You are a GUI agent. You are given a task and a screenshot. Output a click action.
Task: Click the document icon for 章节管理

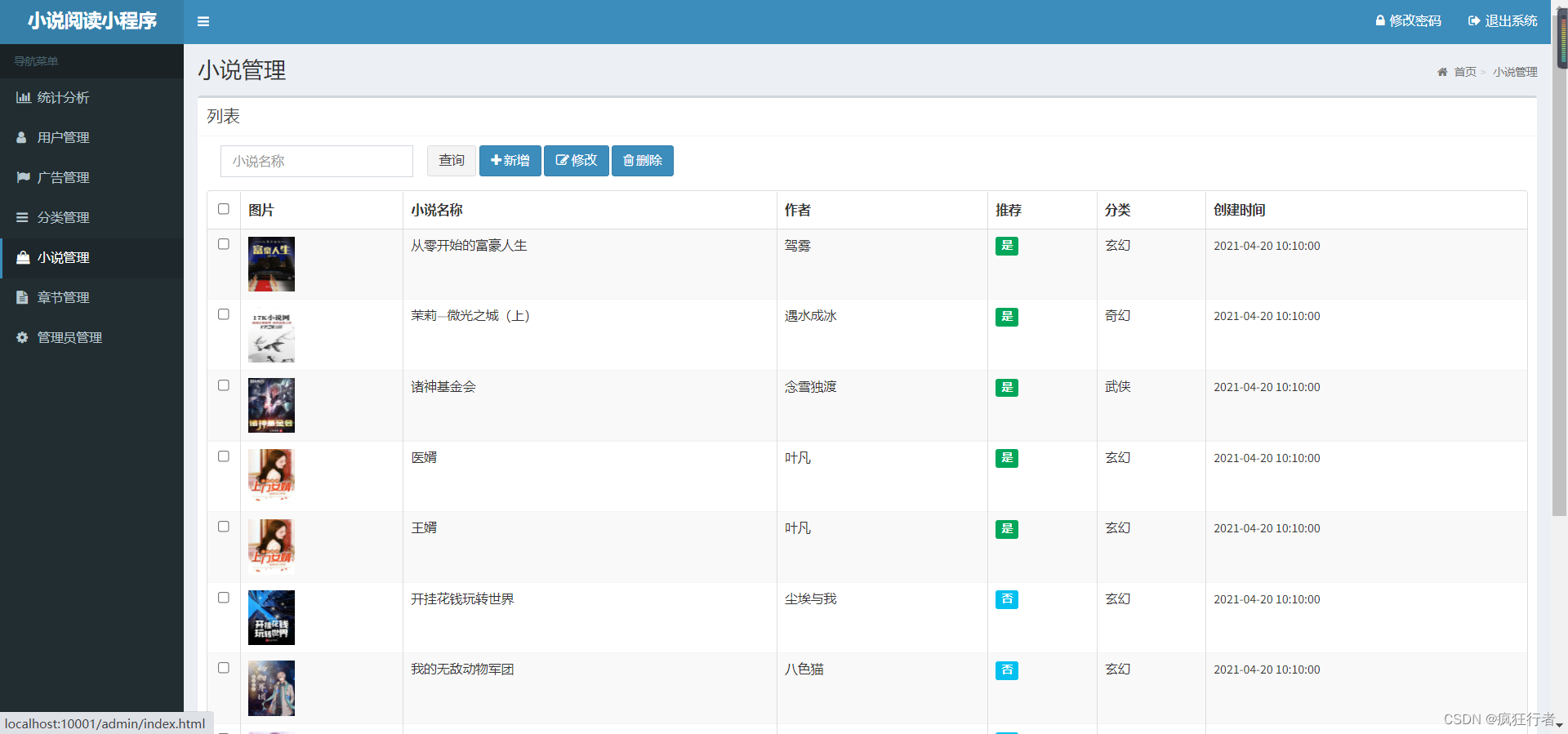tap(22, 297)
